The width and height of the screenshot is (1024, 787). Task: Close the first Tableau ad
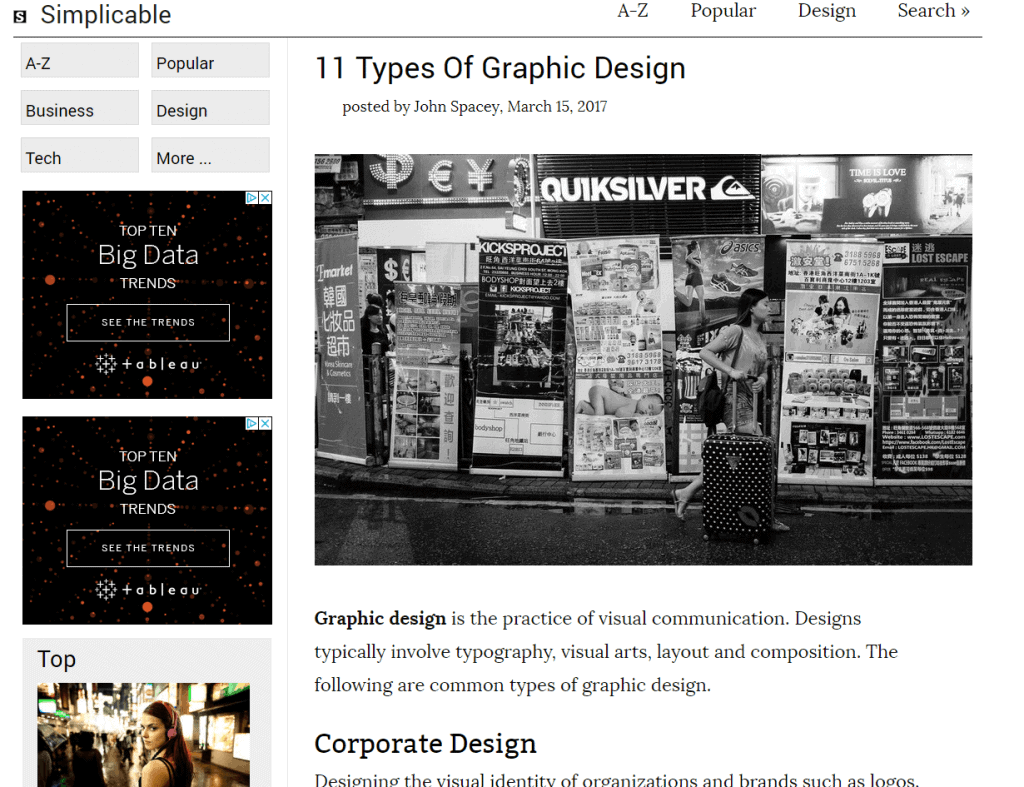coord(265,198)
